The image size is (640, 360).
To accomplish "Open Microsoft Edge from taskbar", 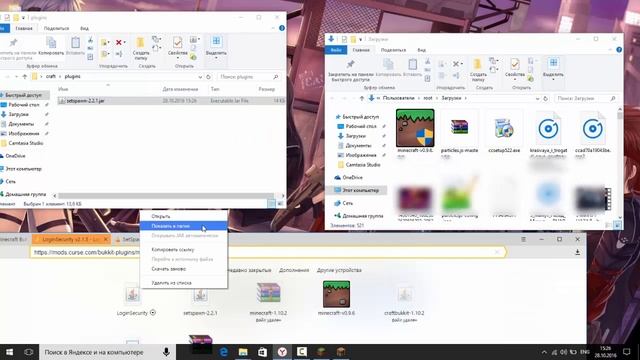I will (223, 352).
